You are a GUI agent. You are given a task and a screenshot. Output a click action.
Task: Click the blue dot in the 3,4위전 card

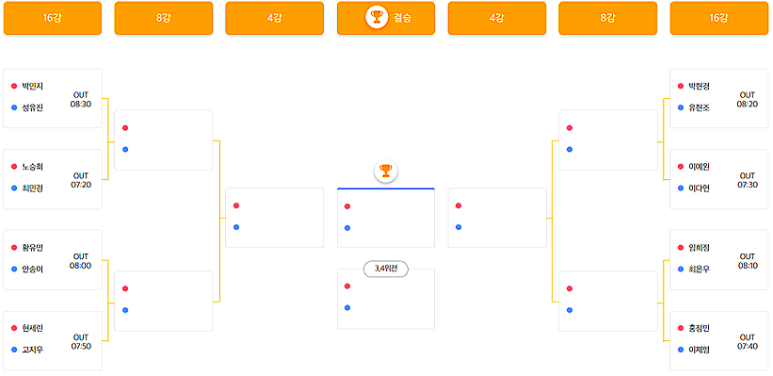click(x=348, y=308)
